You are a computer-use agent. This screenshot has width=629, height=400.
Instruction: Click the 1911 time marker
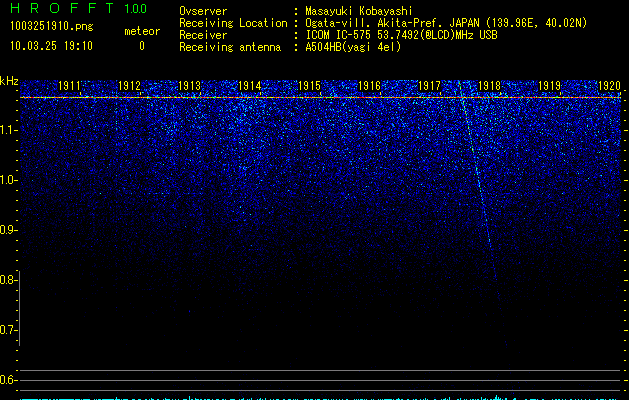[69, 86]
